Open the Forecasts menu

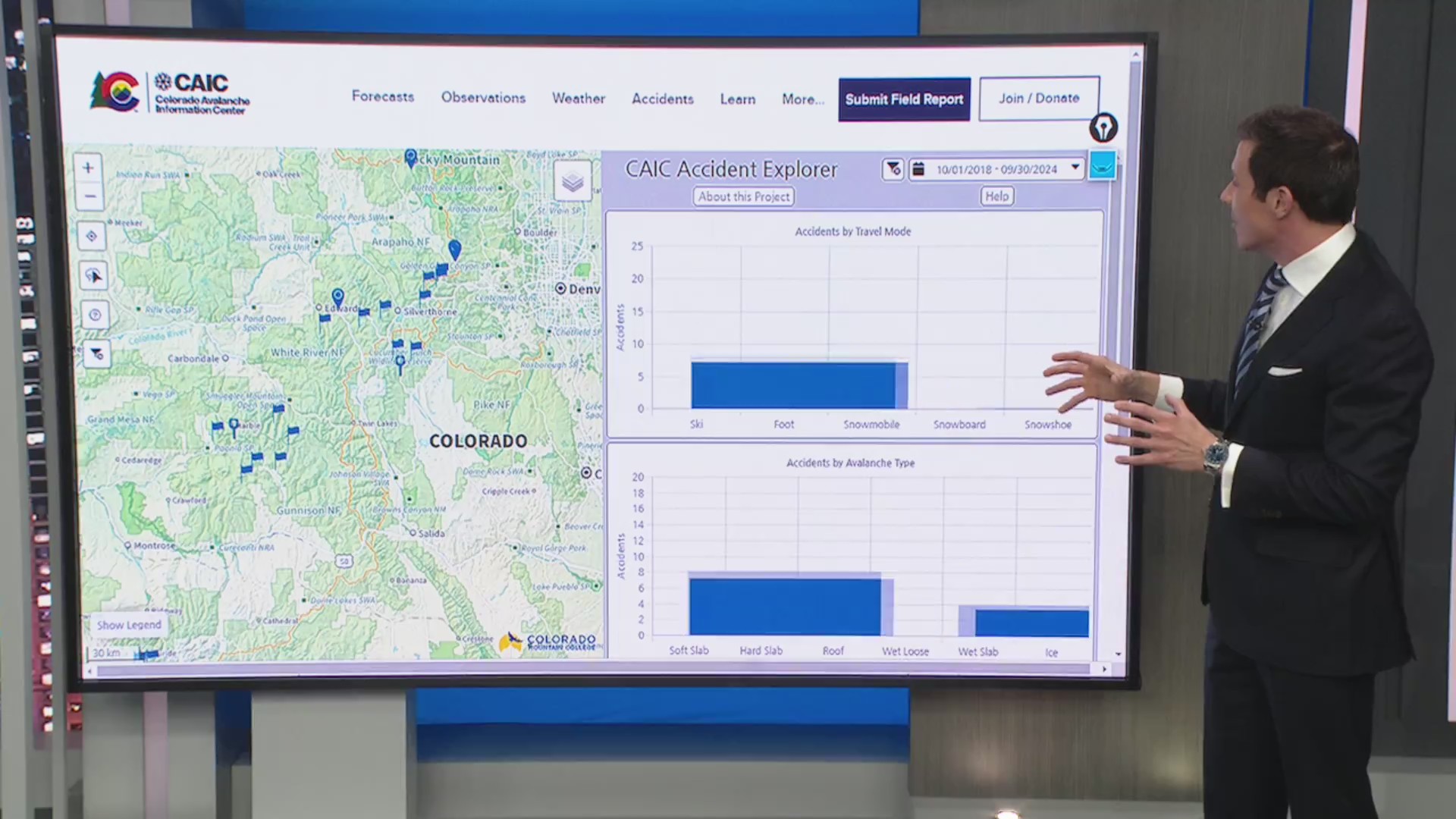pos(383,97)
